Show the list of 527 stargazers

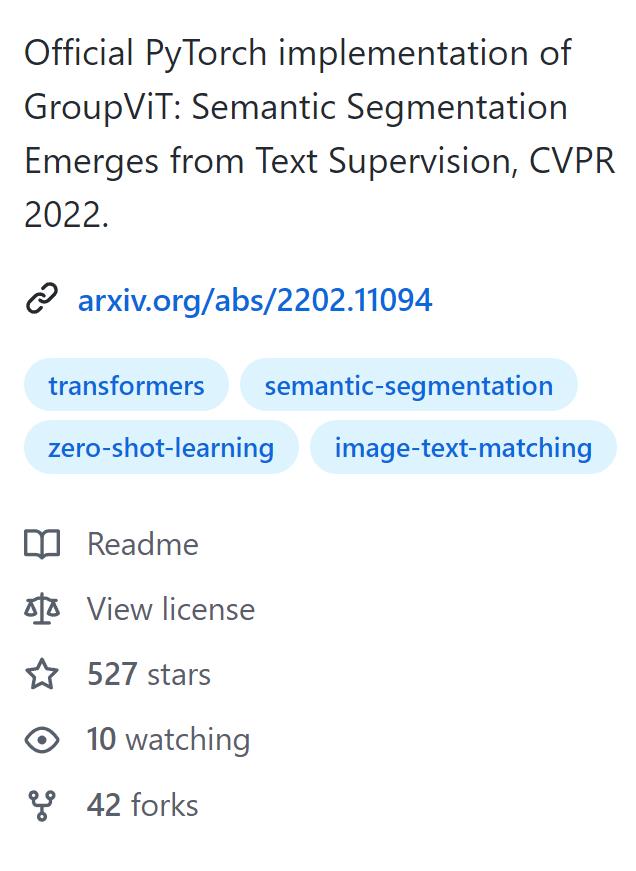click(x=148, y=674)
